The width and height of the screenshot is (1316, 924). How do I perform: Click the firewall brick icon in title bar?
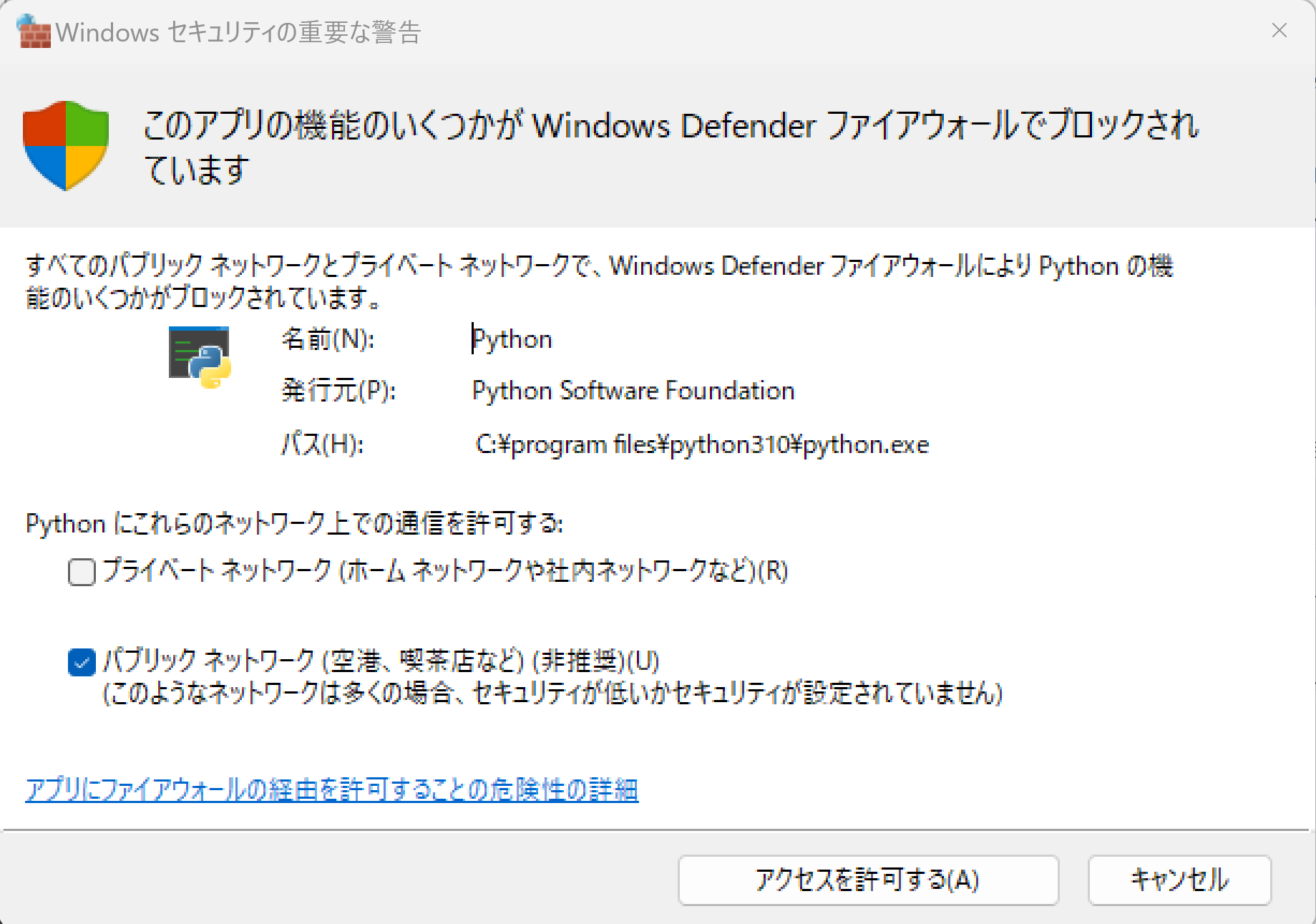pos(34,31)
